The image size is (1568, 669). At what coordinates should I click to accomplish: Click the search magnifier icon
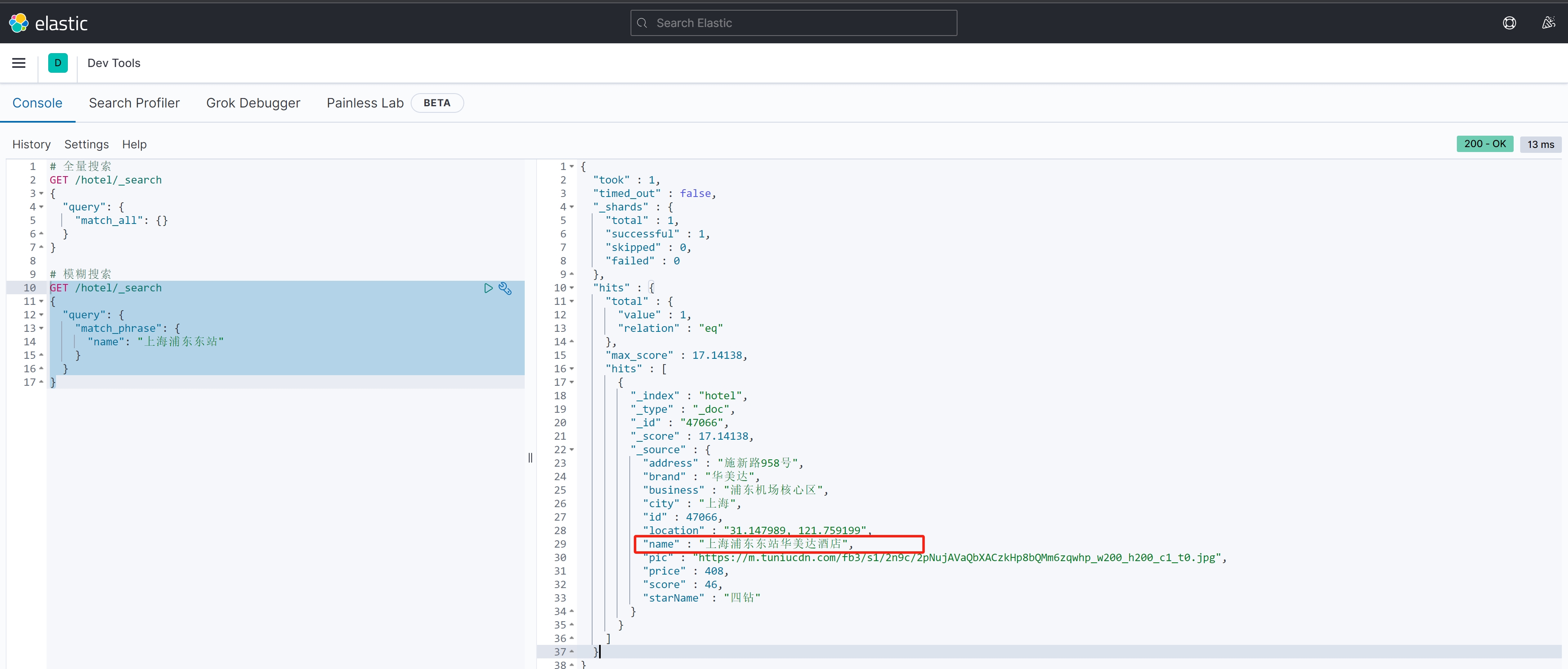tap(642, 23)
